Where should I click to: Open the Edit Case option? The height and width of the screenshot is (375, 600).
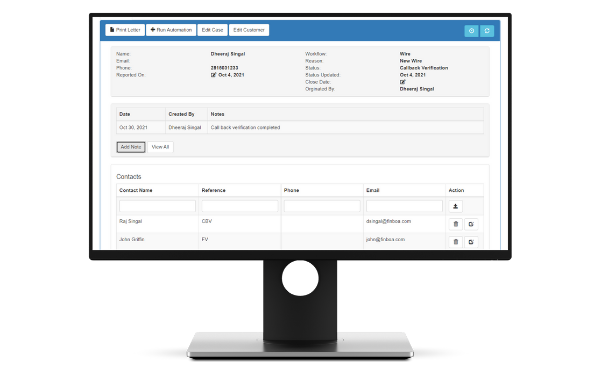click(212, 30)
